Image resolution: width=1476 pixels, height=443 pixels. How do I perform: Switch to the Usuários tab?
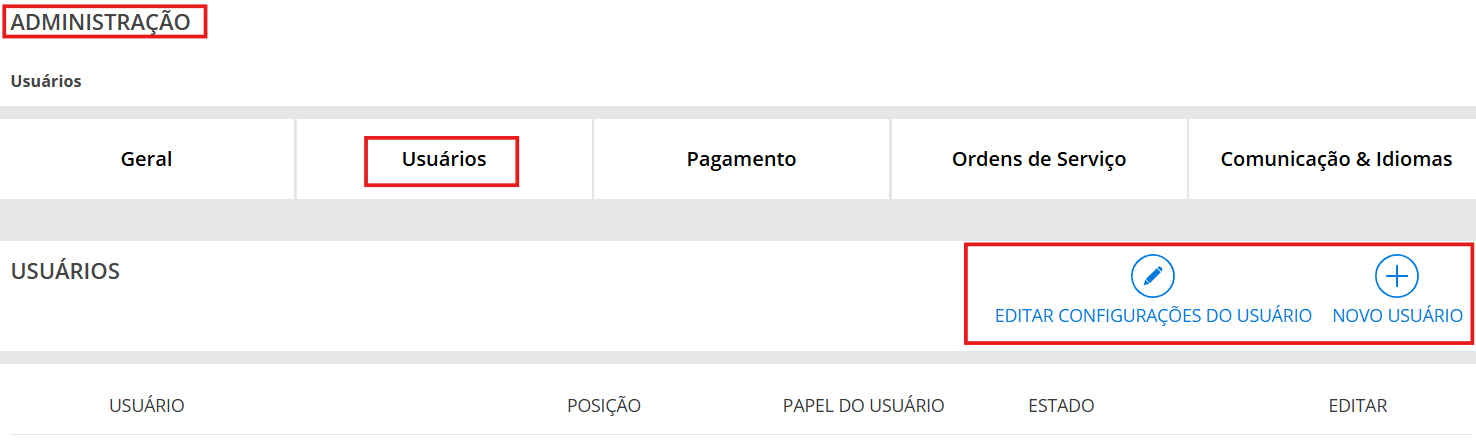[x=444, y=159]
